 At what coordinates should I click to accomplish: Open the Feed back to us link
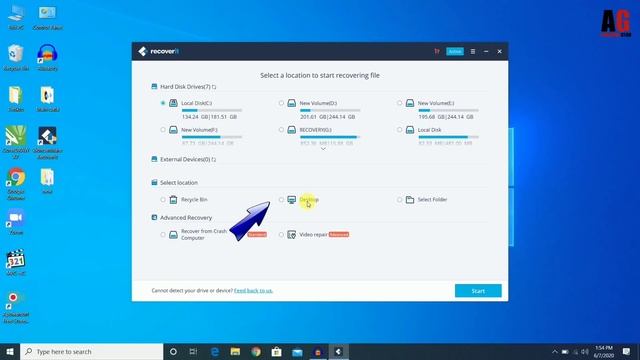click(253, 291)
